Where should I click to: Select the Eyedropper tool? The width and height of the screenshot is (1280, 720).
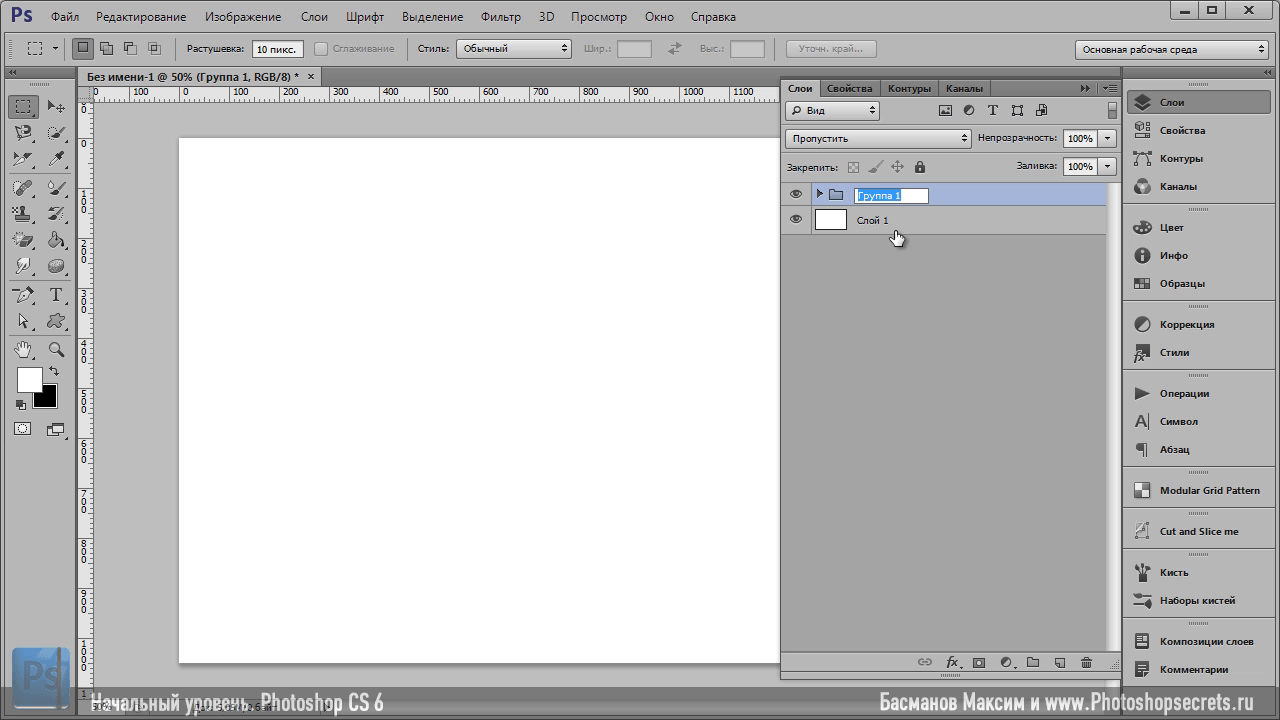56,159
